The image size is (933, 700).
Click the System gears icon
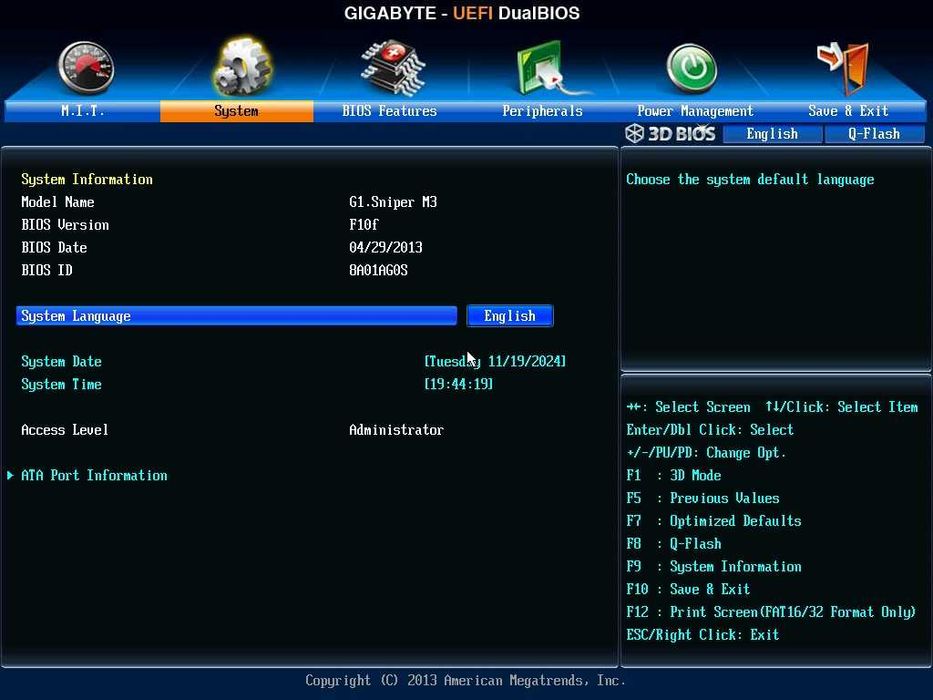click(242, 67)
